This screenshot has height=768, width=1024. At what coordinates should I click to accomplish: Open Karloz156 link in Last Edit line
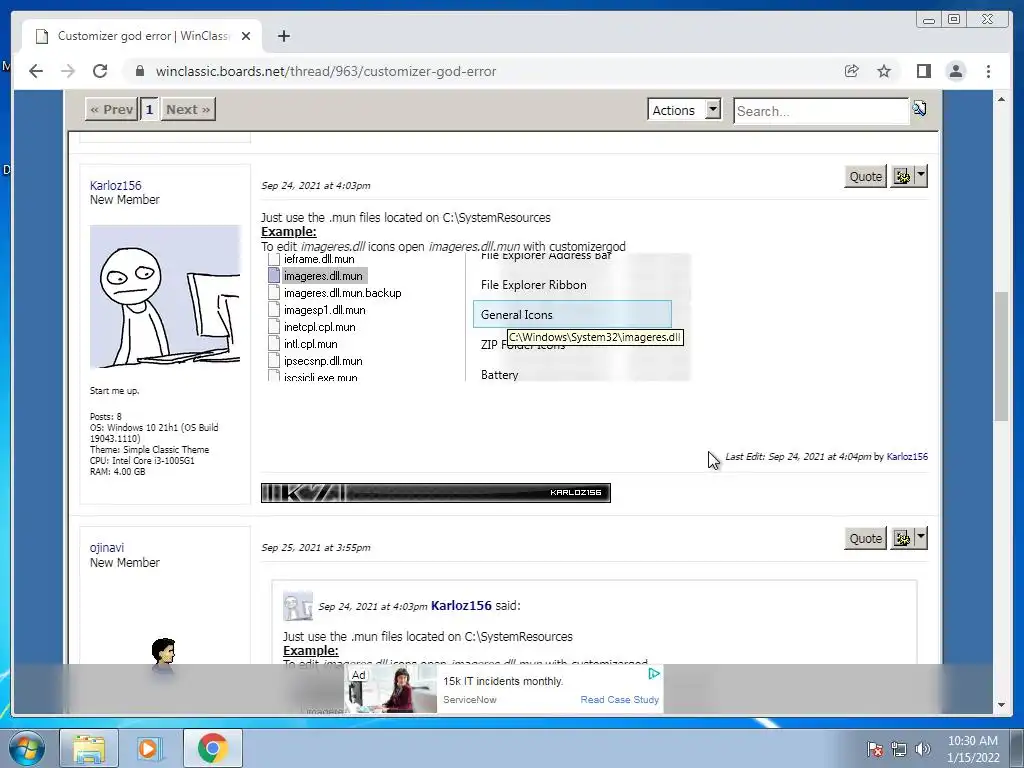[x=907, y=456]
